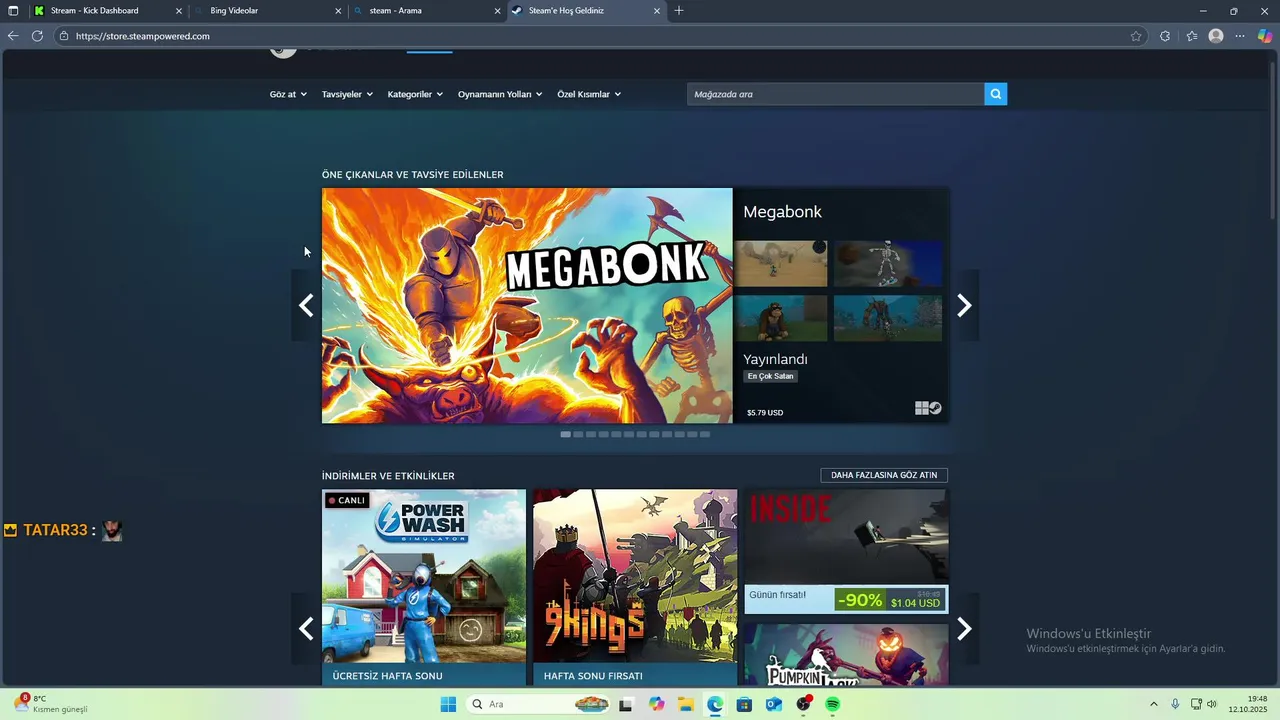Open Outlook from the taskbar

point(773,704)
